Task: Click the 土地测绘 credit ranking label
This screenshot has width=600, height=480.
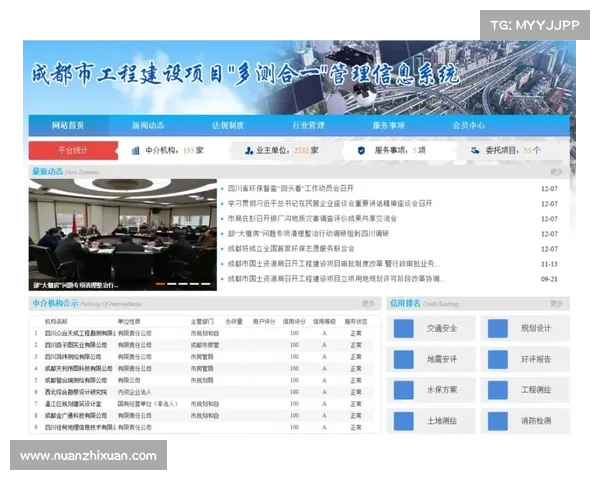Action: (x=442, y=421)
